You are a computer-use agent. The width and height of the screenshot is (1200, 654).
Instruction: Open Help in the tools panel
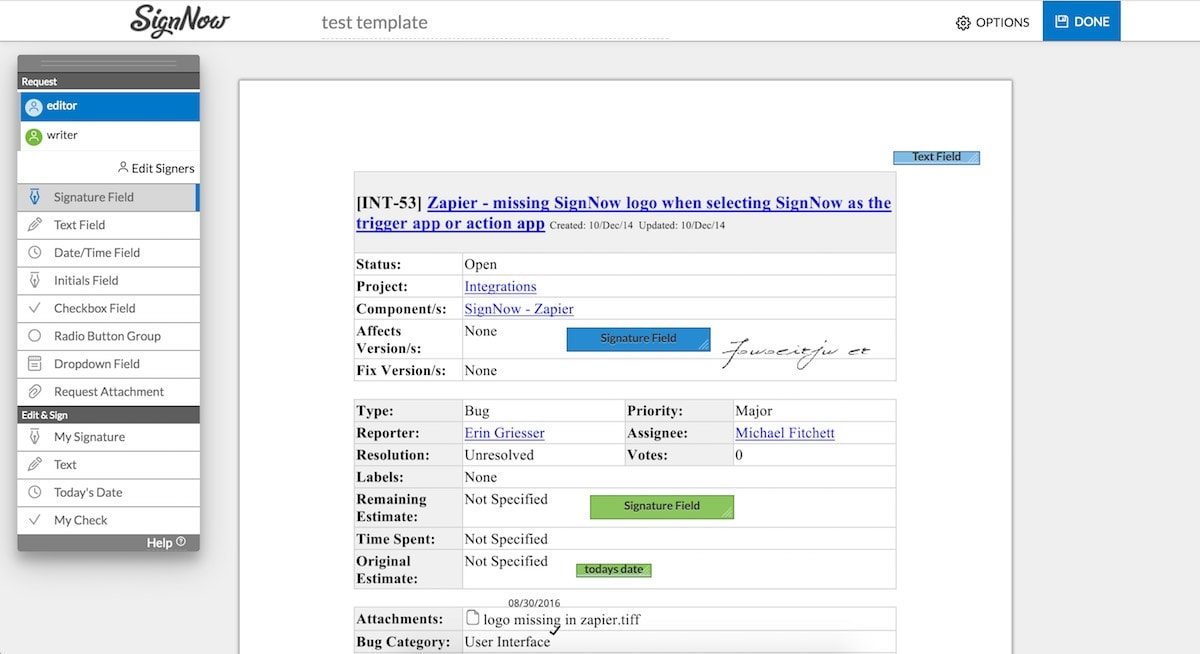click(x=165, y=543)
